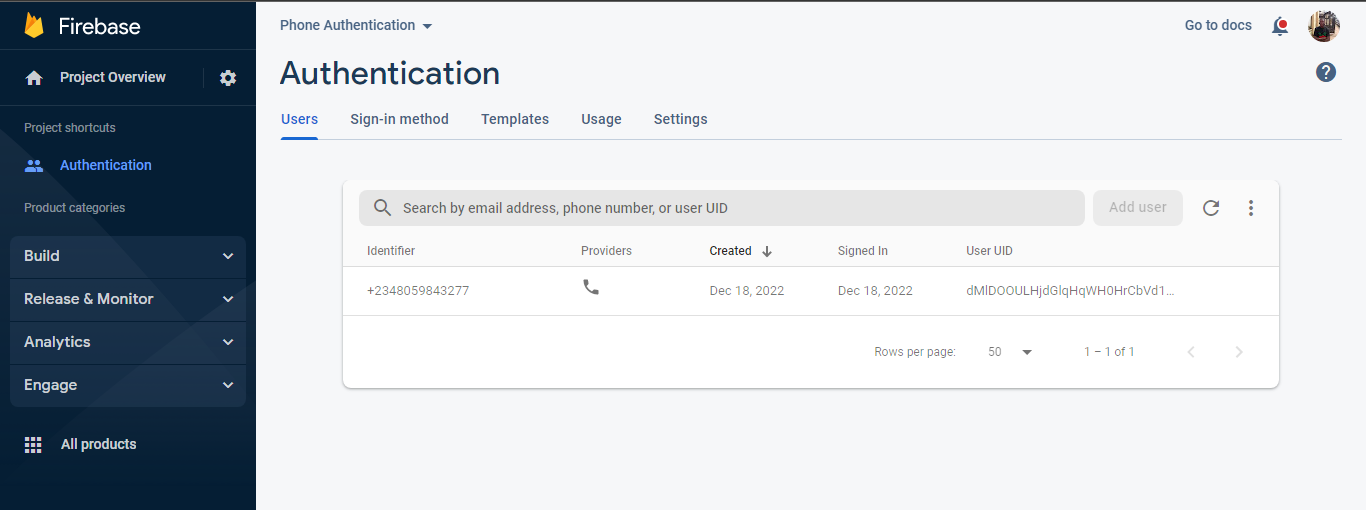Open Project Overview home icon

pyautogui.click(x=34, y=78)
